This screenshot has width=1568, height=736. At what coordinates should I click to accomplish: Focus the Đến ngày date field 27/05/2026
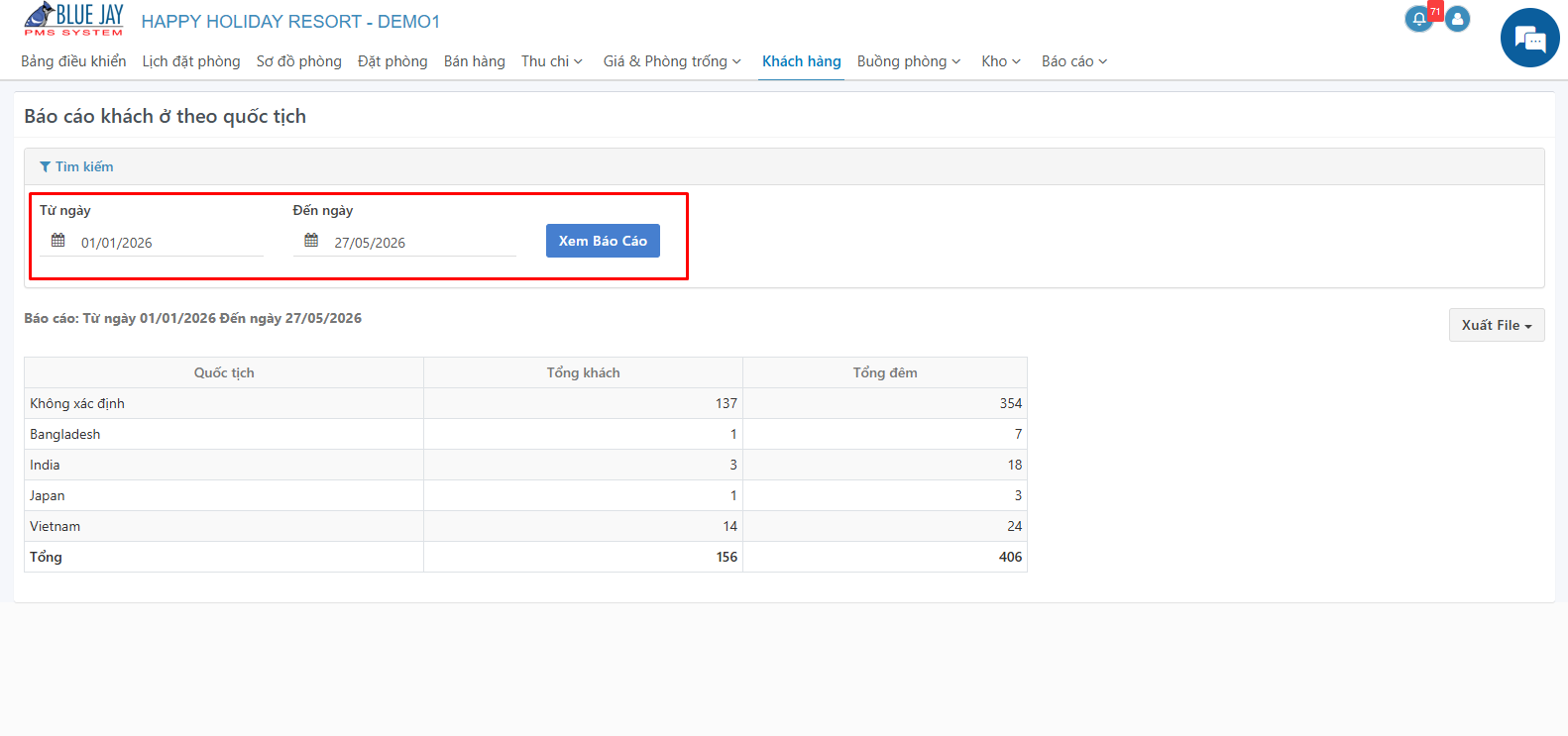(404, 242)
